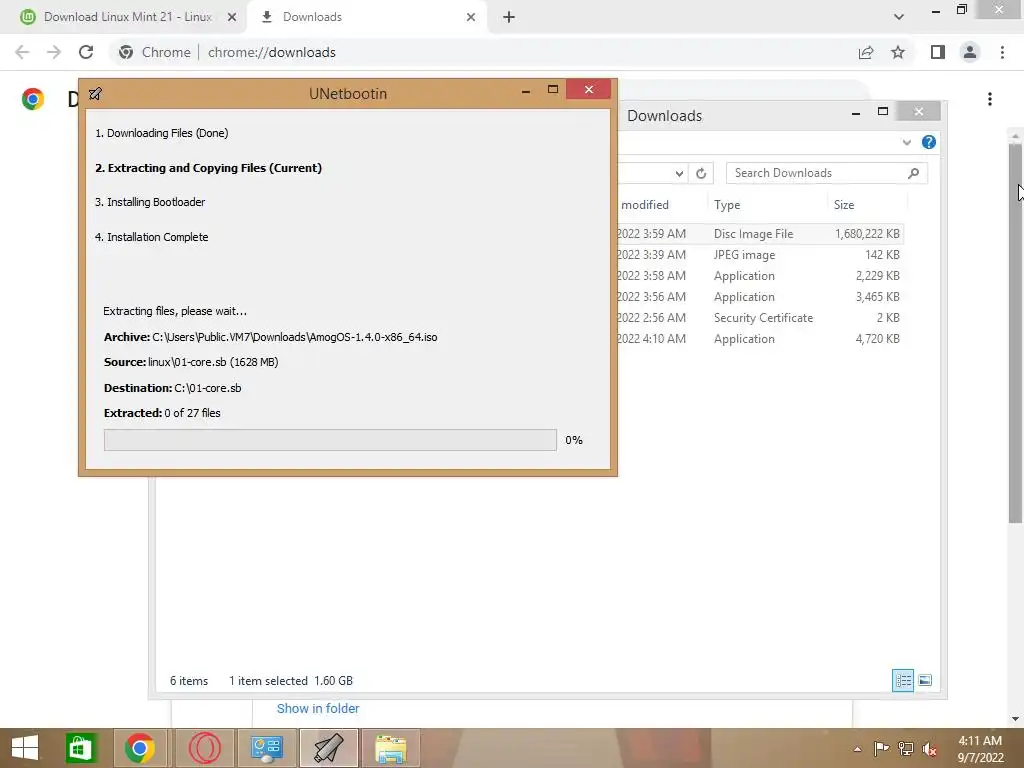Go forward with Chrome forward arrow
The height and width of the screenshot is (768, 1024).
(54, 52)
